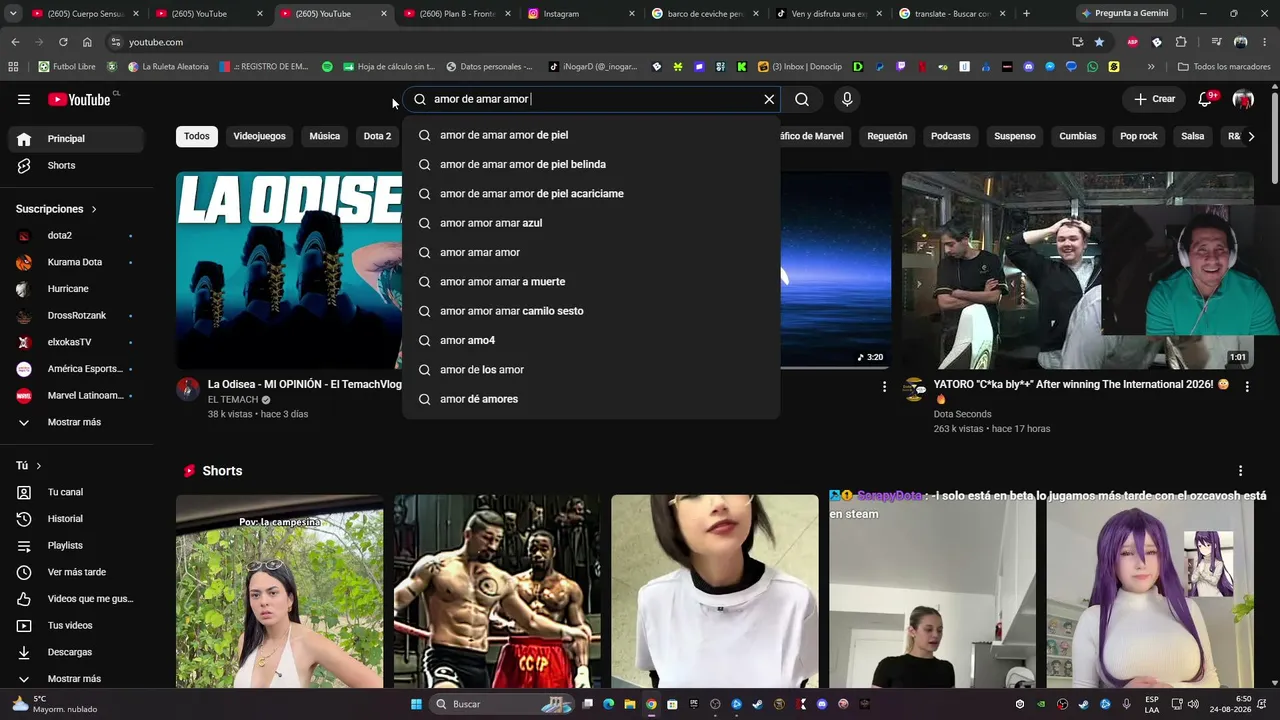Choose suggestion "amor amor amar azul"

591,223
